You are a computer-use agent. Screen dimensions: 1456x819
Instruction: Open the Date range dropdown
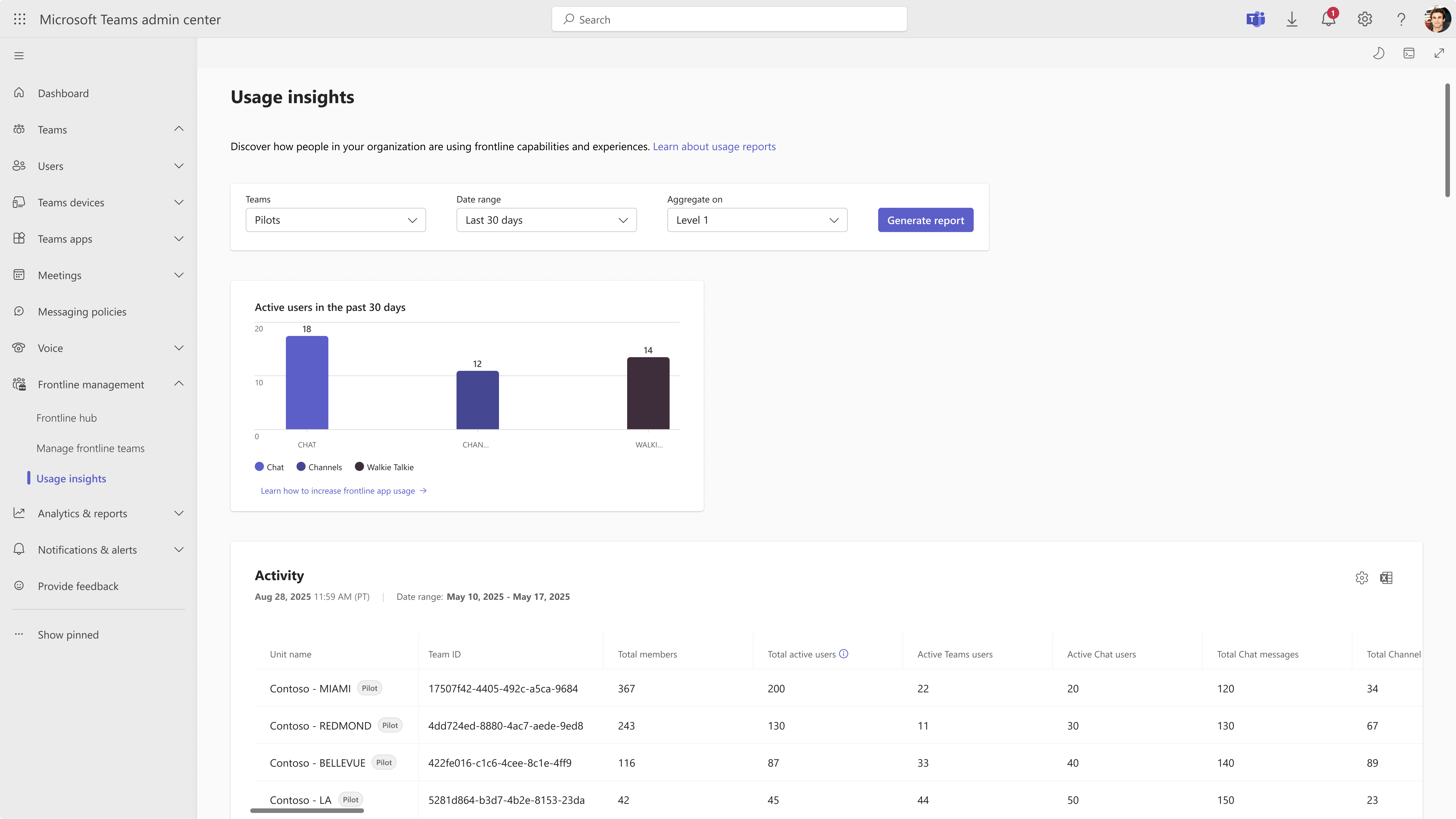(546, 220)
